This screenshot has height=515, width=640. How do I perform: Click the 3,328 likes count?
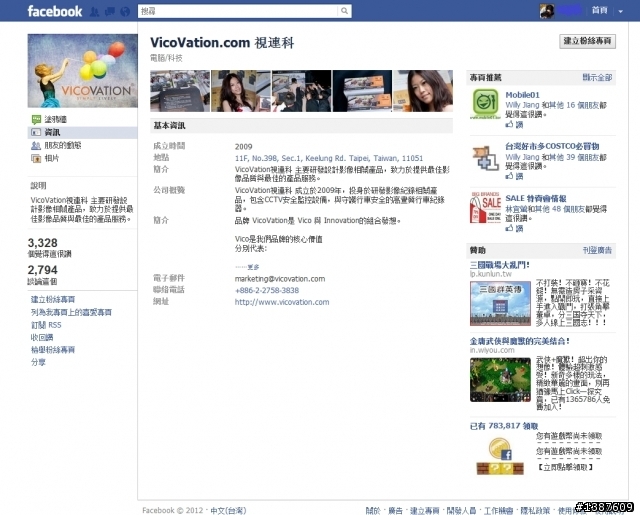tap(42, 243)
